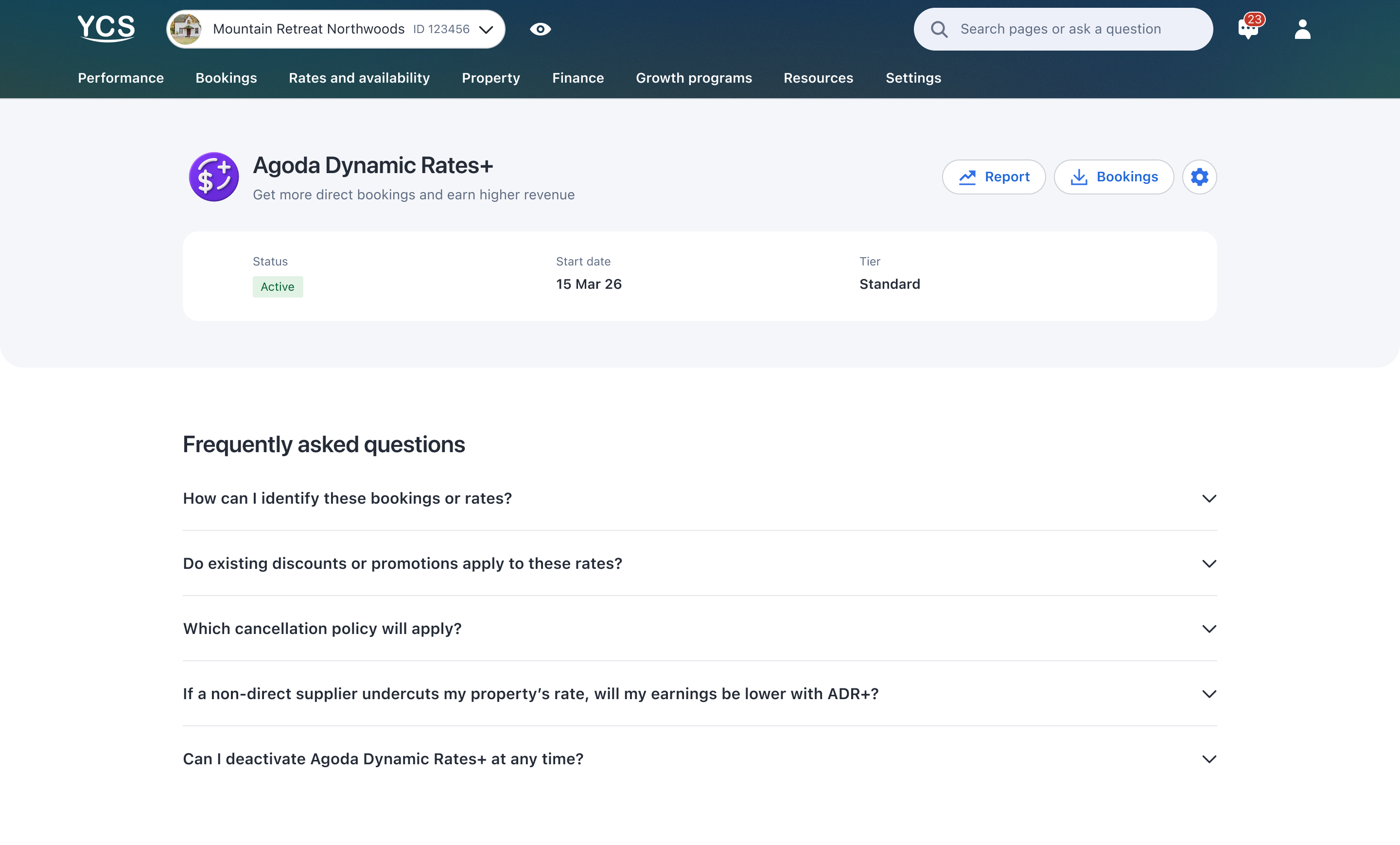The width and height of the screenshot is (1400, 845).
Task: Open Rates and availability menu
Action: coord(359,78)
